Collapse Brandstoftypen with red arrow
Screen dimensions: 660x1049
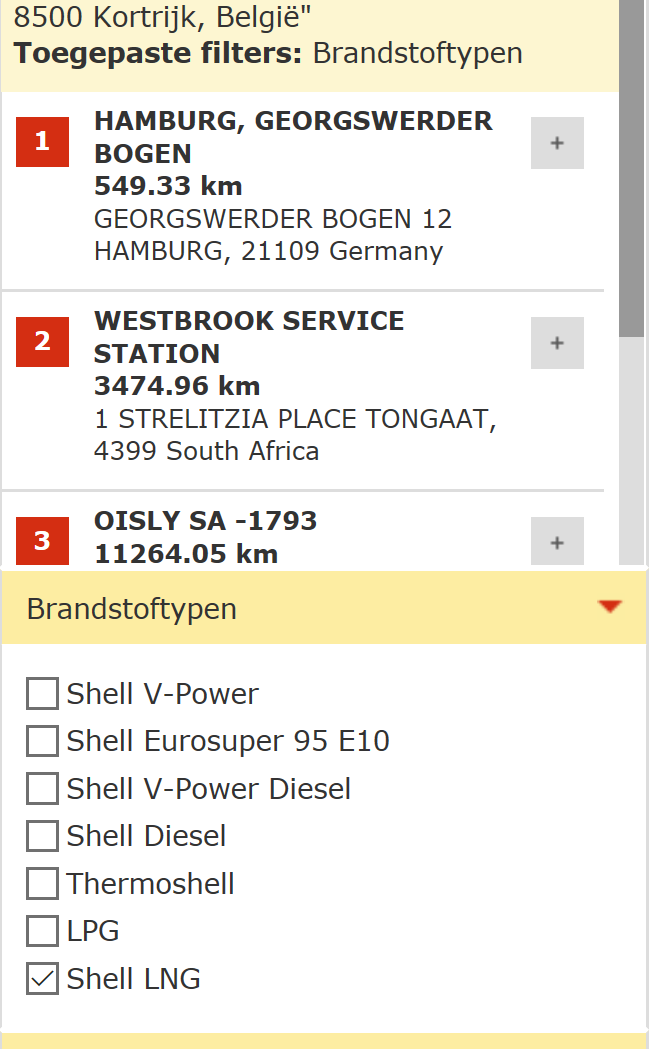pyautogui.click(x=610, y=607)
